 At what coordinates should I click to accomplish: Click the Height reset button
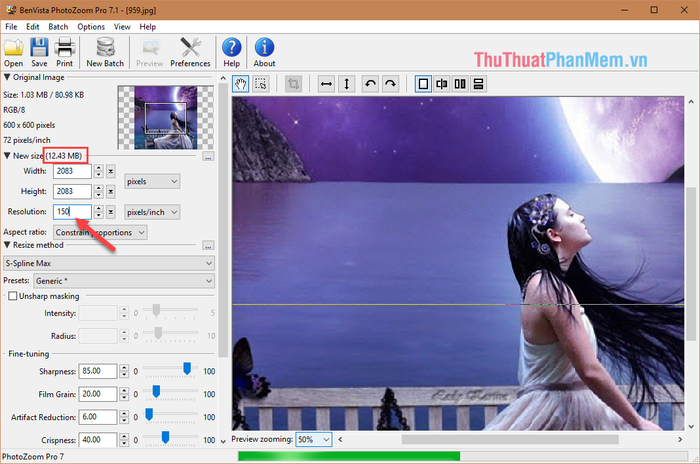tap(111, 192)
